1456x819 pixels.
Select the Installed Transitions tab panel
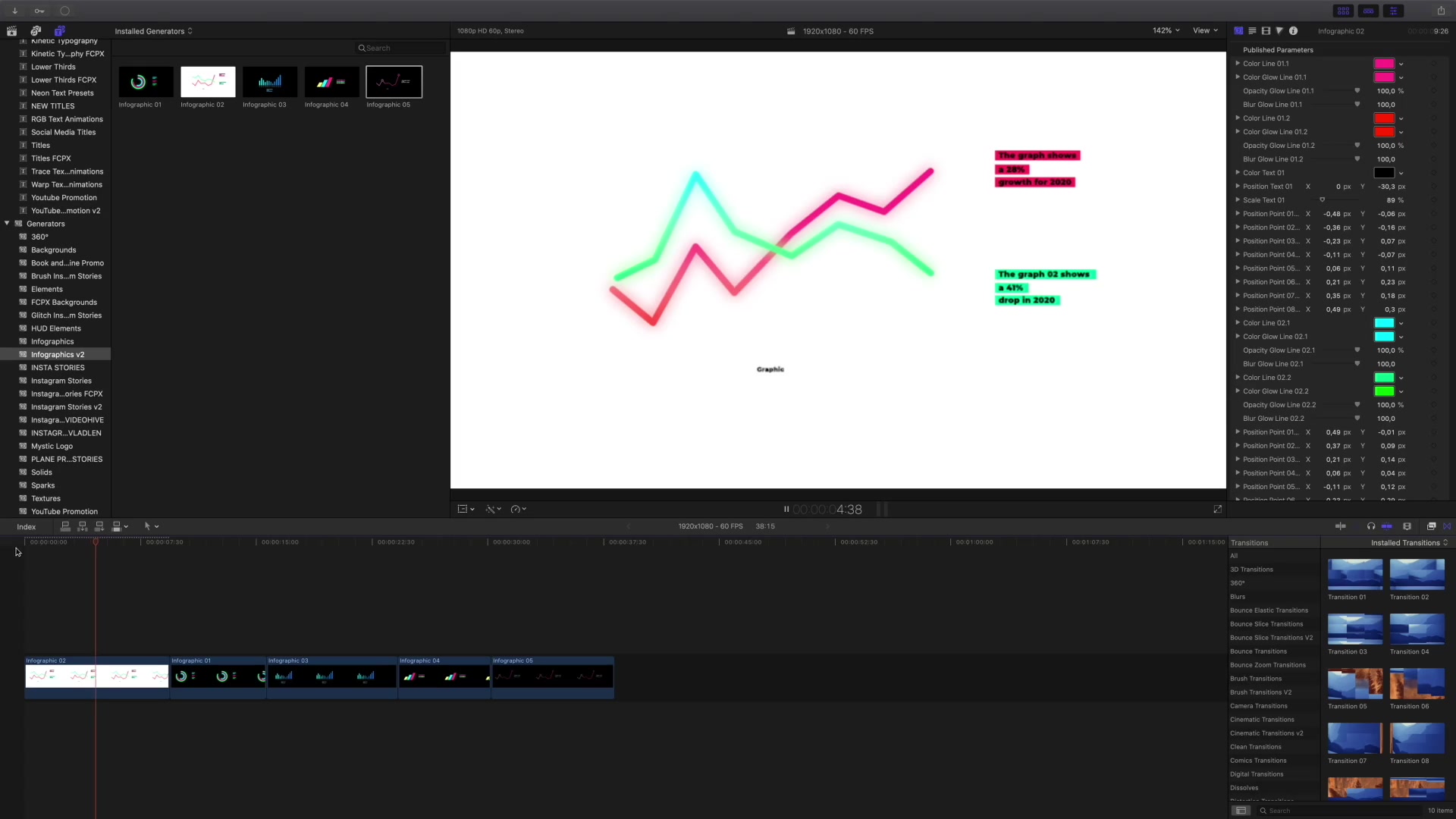(1406, 542)
